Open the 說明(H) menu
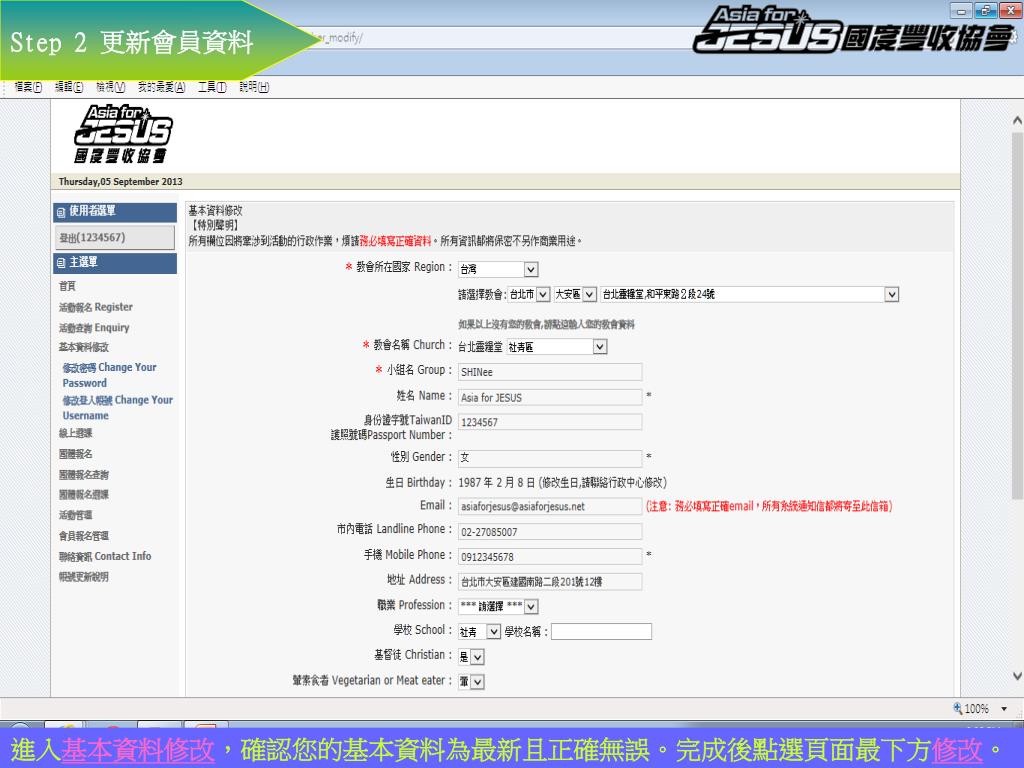The width and height of the screenshot is (1024, 768). [254, 87]
